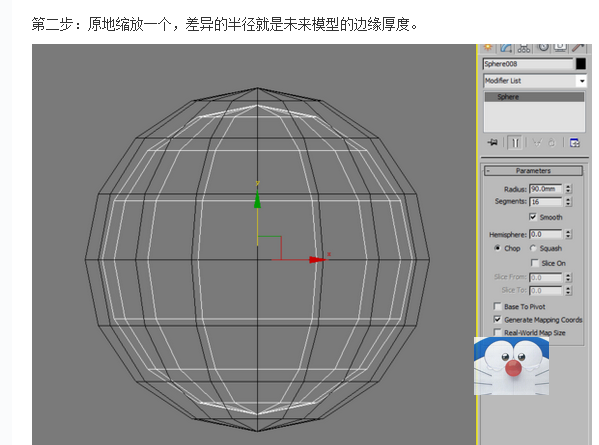Check Base To Pivot option

497,306
